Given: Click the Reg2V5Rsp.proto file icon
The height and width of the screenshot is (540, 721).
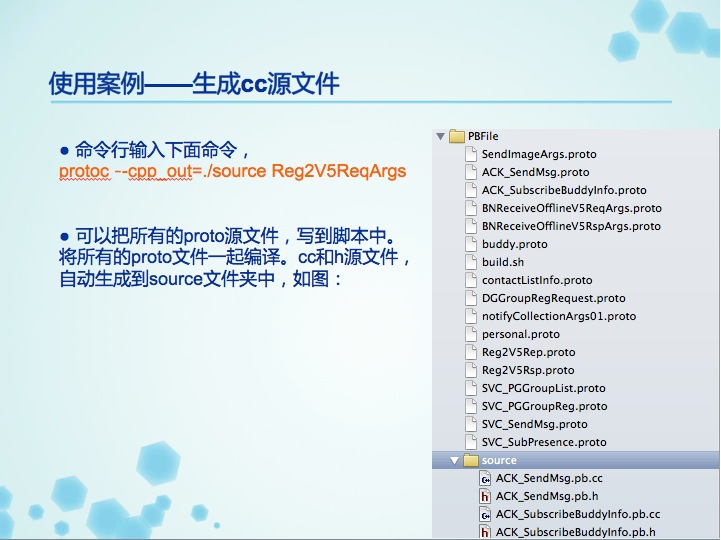Looking at the screenshot, I should 471,370.
